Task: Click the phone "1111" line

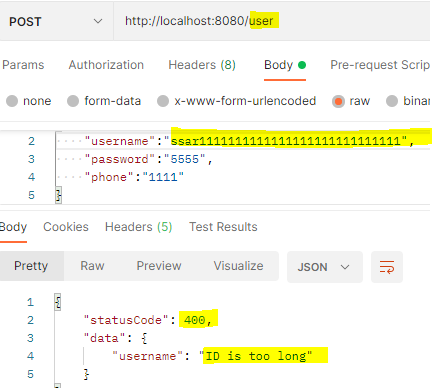Action: click(134, 177)
